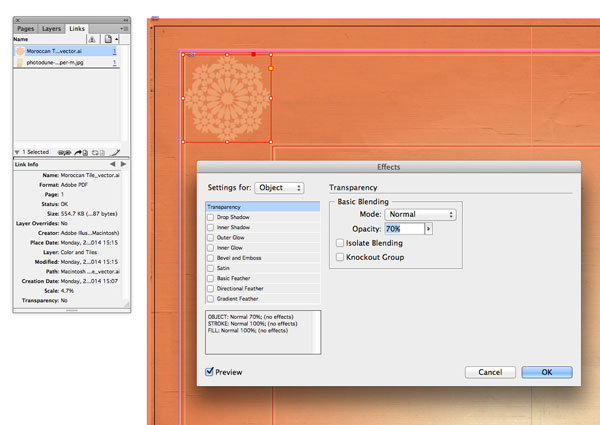Collapse the 1 Selected disclosure triangle
The height and width of the screenshot is (425, 600).
(x=17, y=152)
